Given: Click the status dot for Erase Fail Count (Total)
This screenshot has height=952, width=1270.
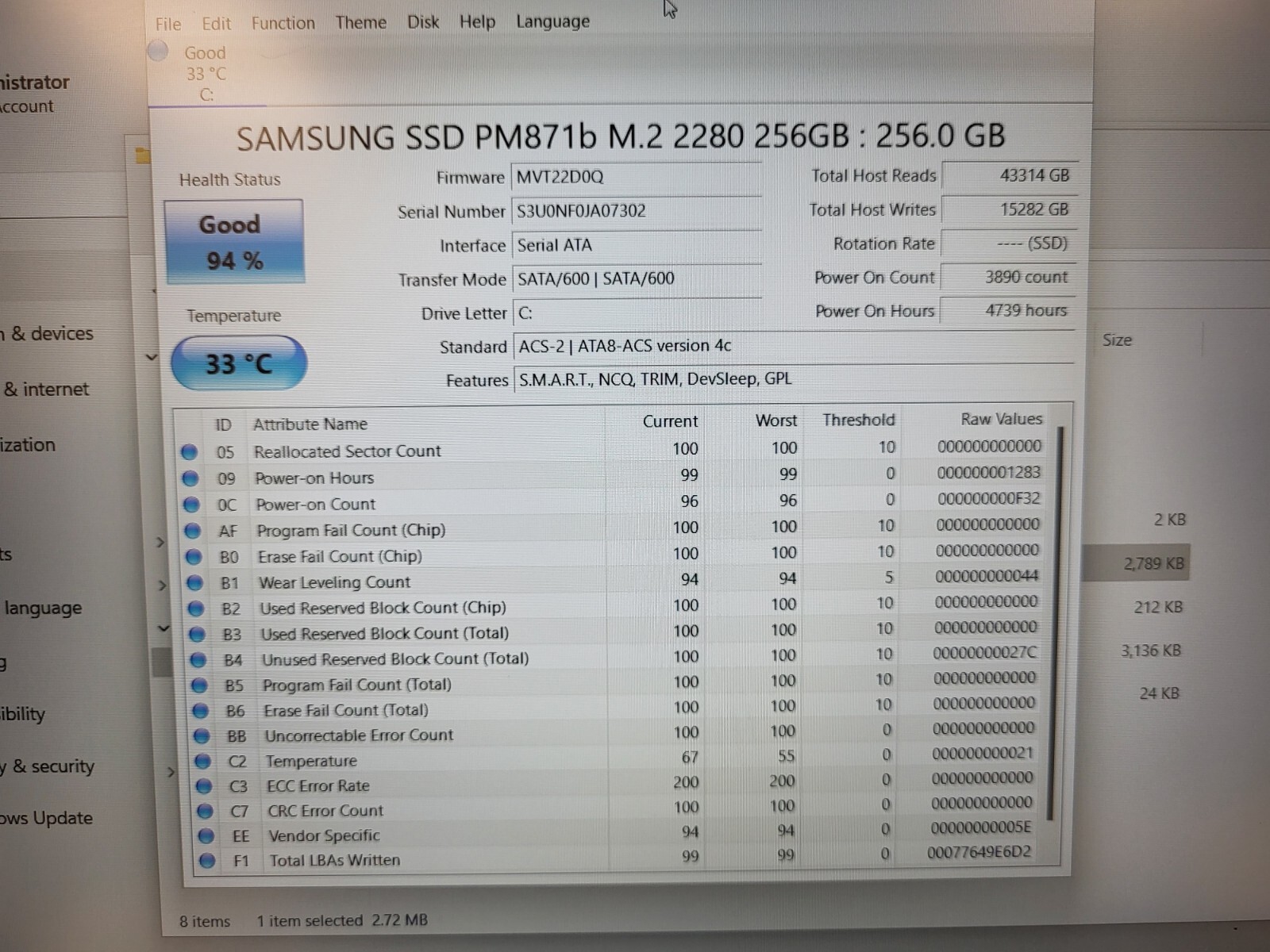Looking at the screenshot, I should pyautogui.click(x=201, y=711).
